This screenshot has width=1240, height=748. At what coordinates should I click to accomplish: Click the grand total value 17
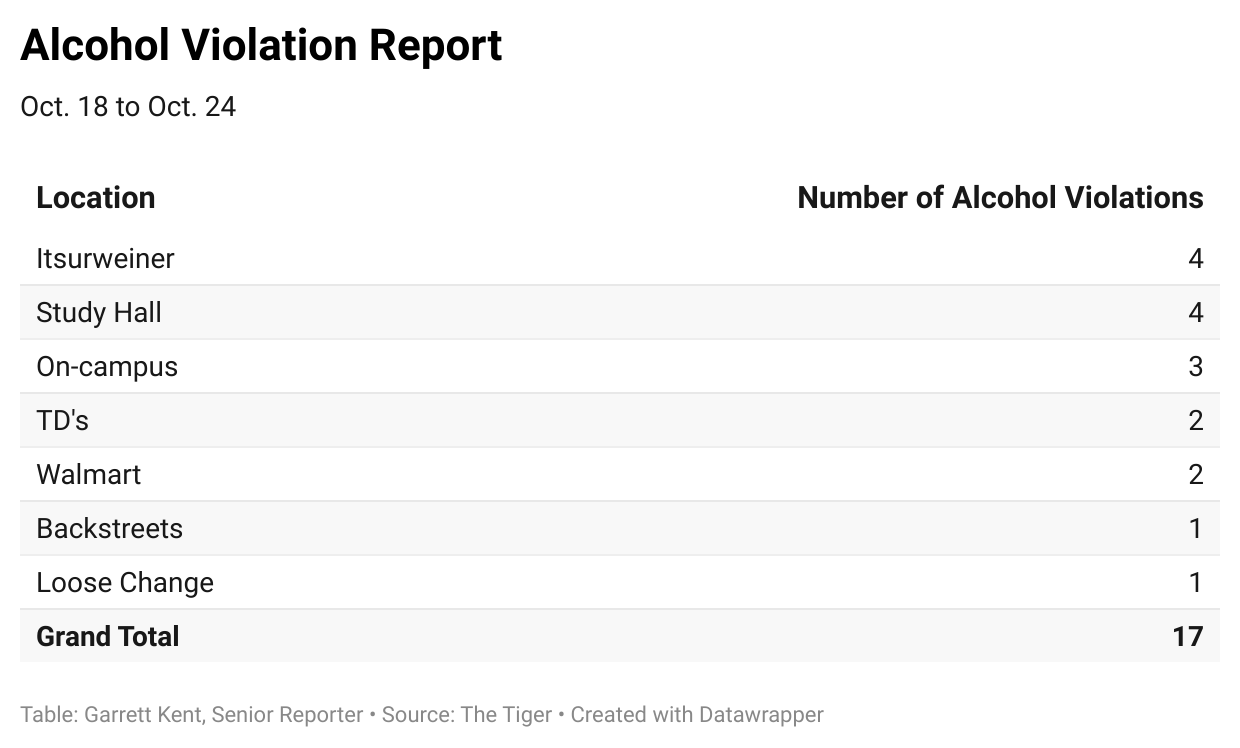pyautogui.click(x=1188, y=637)
